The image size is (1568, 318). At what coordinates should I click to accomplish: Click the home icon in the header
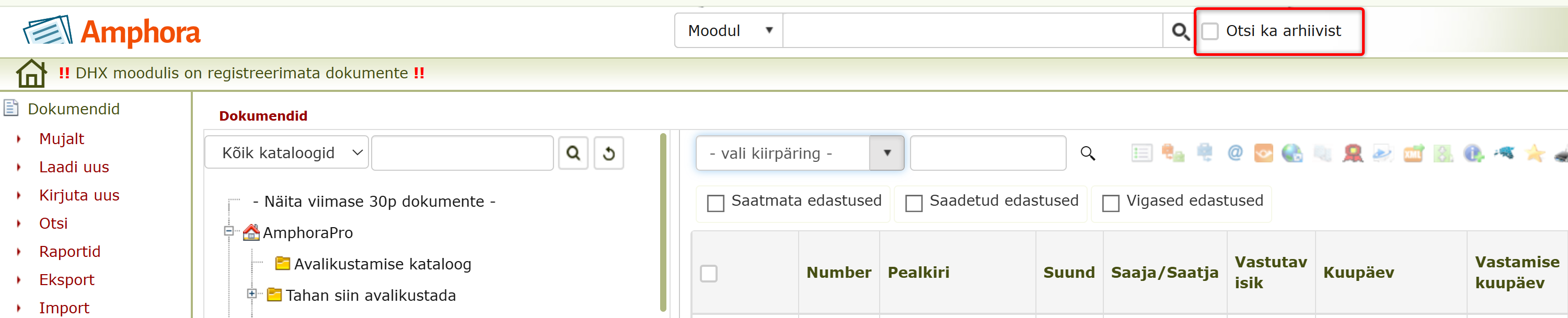[31, 74]
